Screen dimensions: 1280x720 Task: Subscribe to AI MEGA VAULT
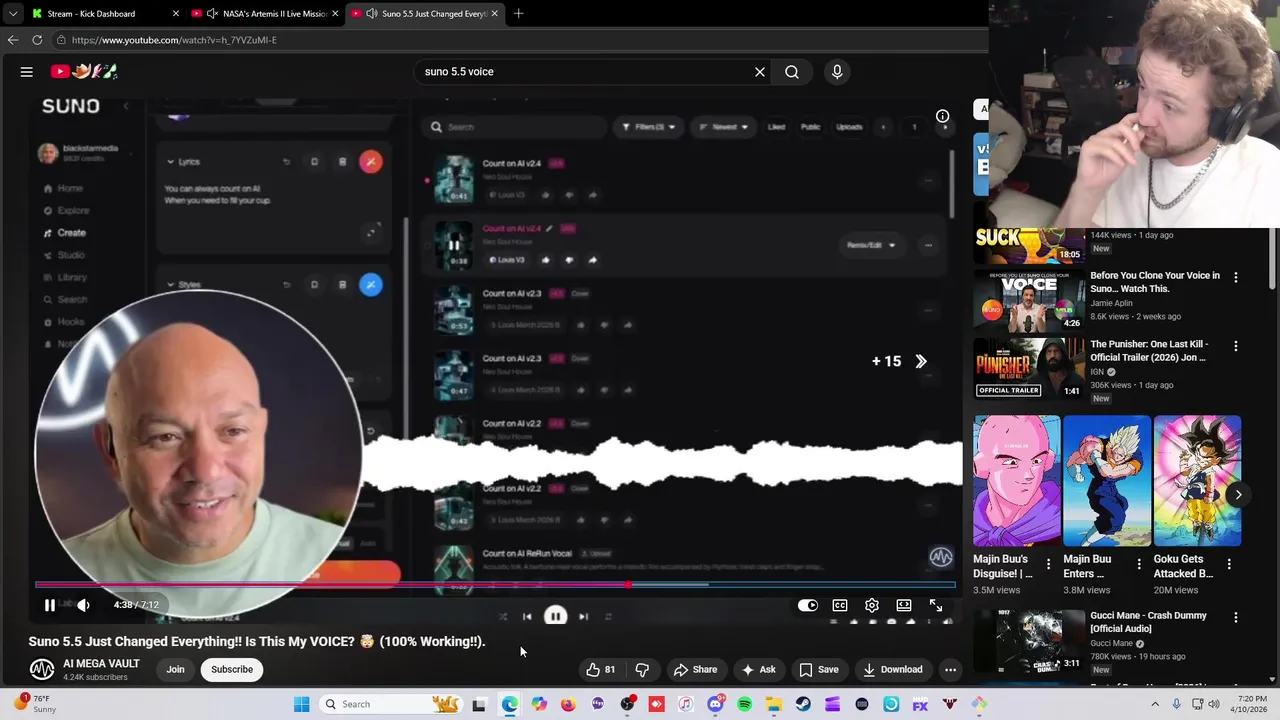(x=232, y=669)
